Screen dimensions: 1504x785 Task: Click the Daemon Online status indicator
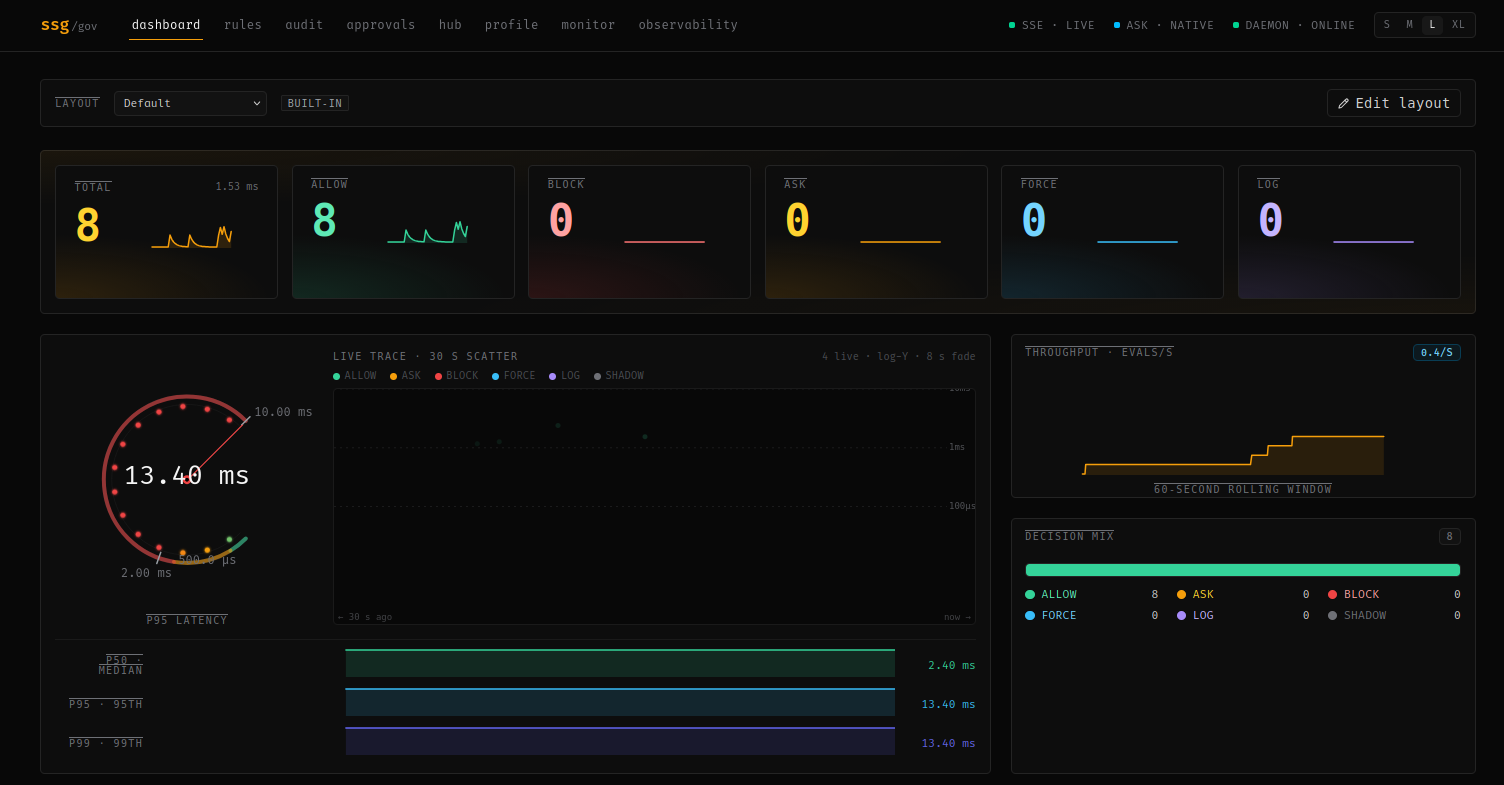[x=1293, y=25]
